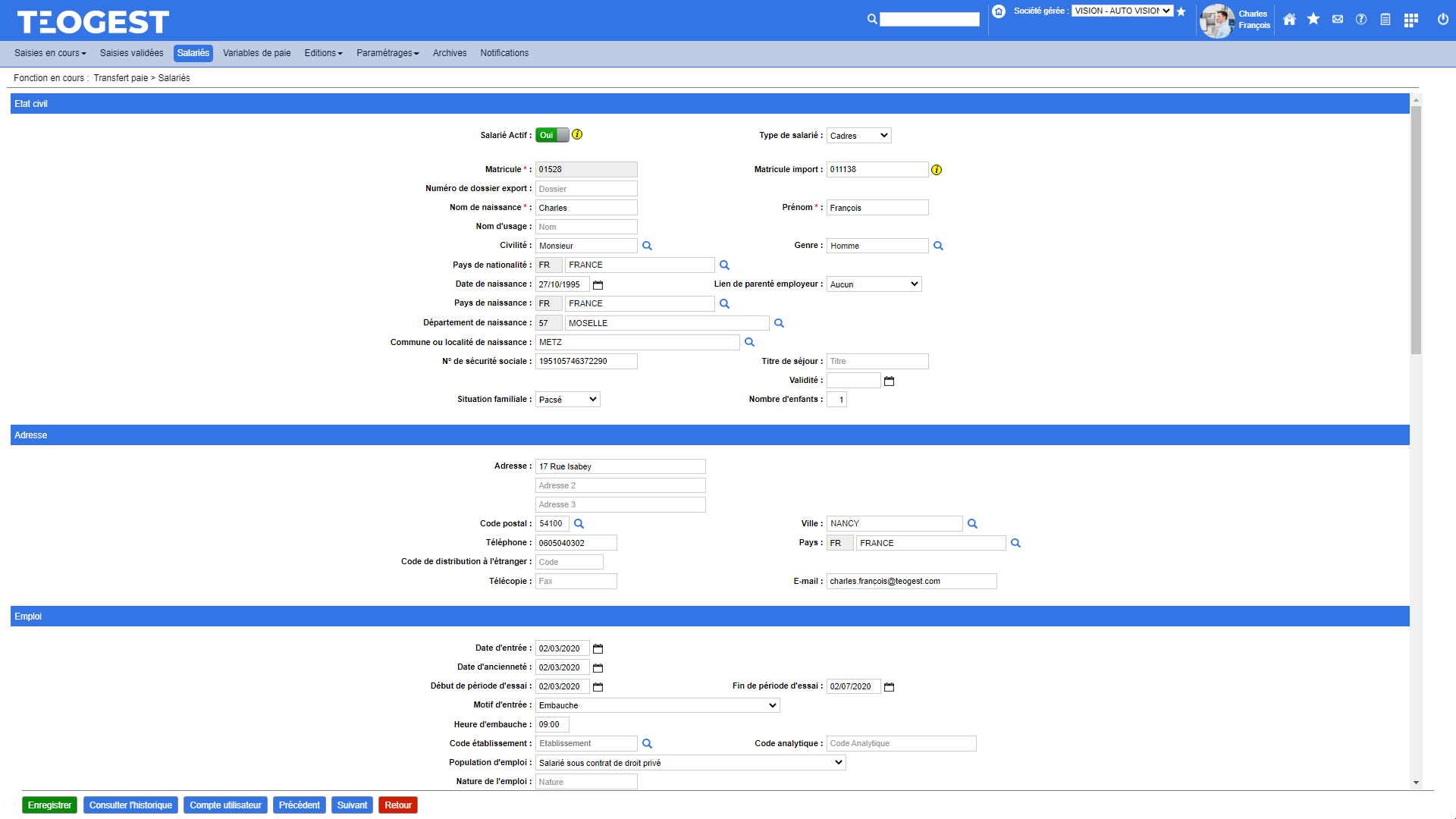This screenshot has height=819, width=1456.
Task: Go to Variables de paie tab
Action: (256, 53)
